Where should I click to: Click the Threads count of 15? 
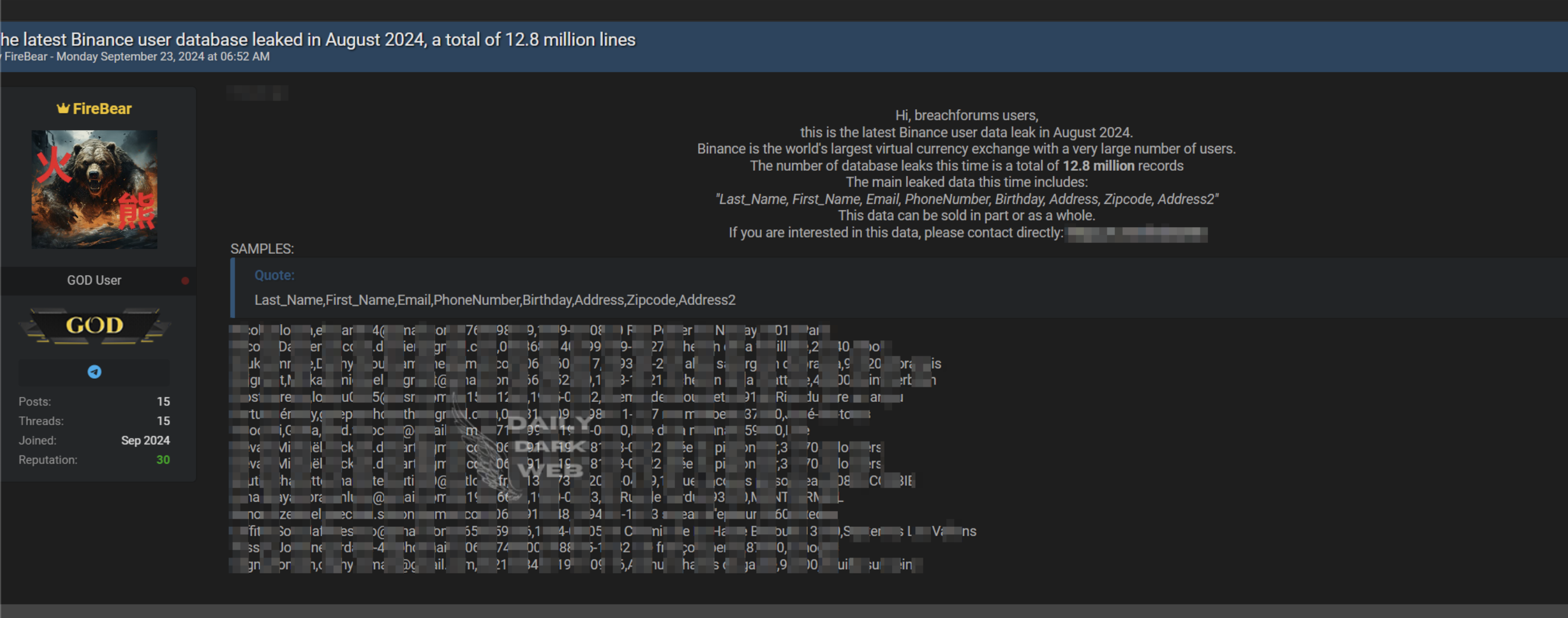(163, 421)
